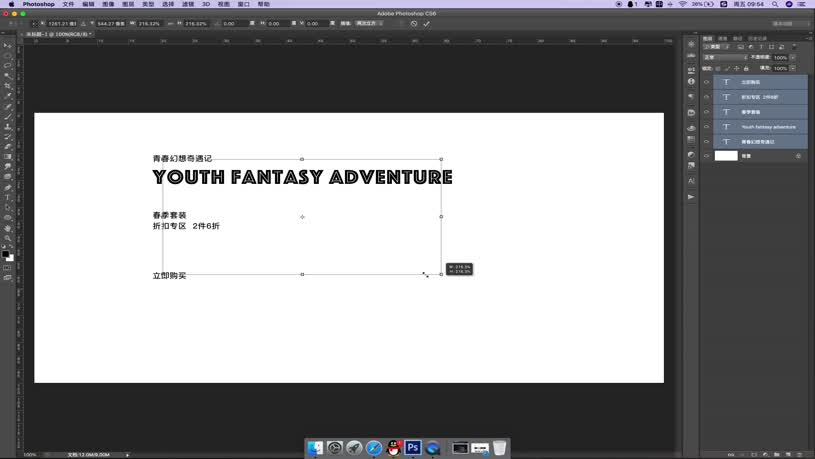Open Finder from the Dock
This screenshot has width=815, height=459.
(x=315, y=447)
